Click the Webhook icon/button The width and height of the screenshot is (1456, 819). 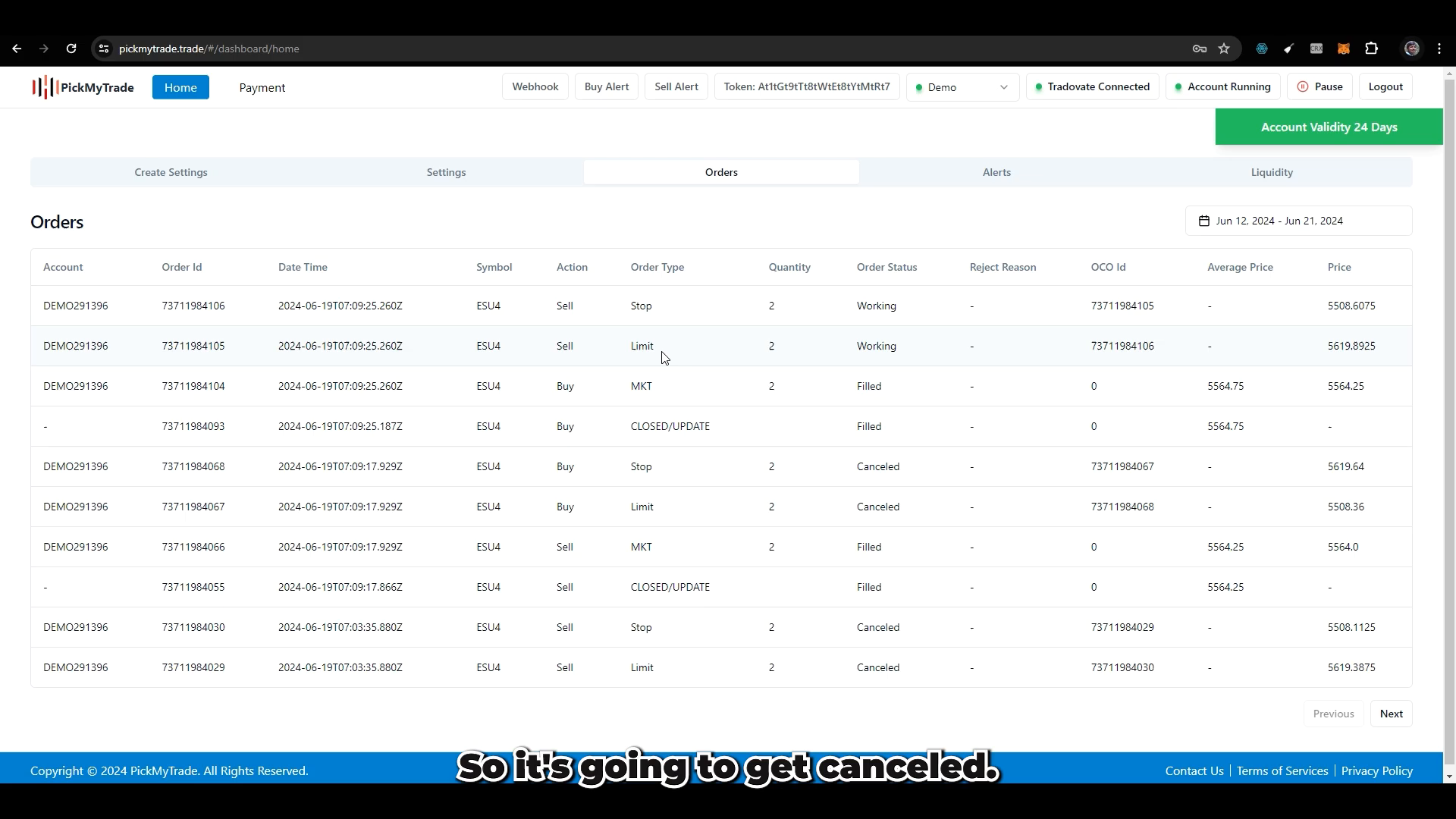pyautogui.click(x=535, y=87)
